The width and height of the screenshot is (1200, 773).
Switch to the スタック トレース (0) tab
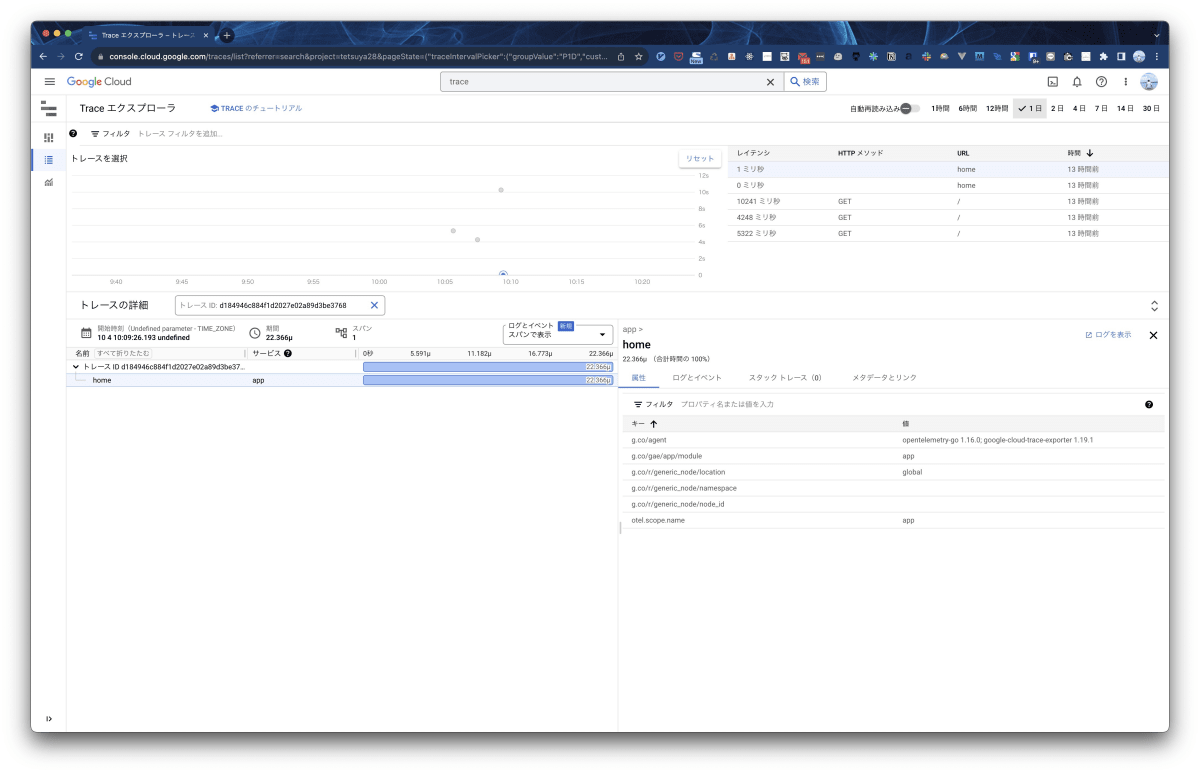(x=785, y=377)
